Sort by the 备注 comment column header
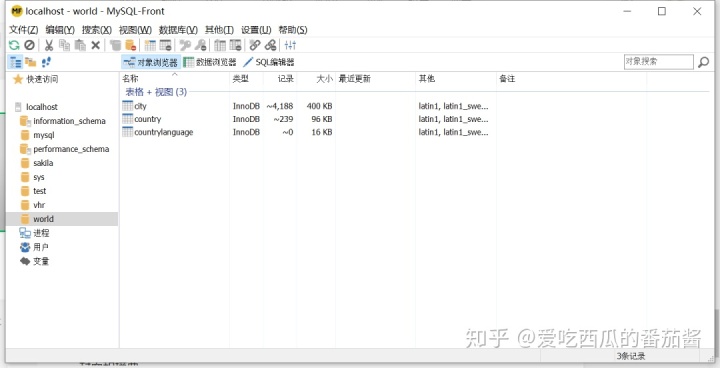720x368 pixels. click(571, 79)
